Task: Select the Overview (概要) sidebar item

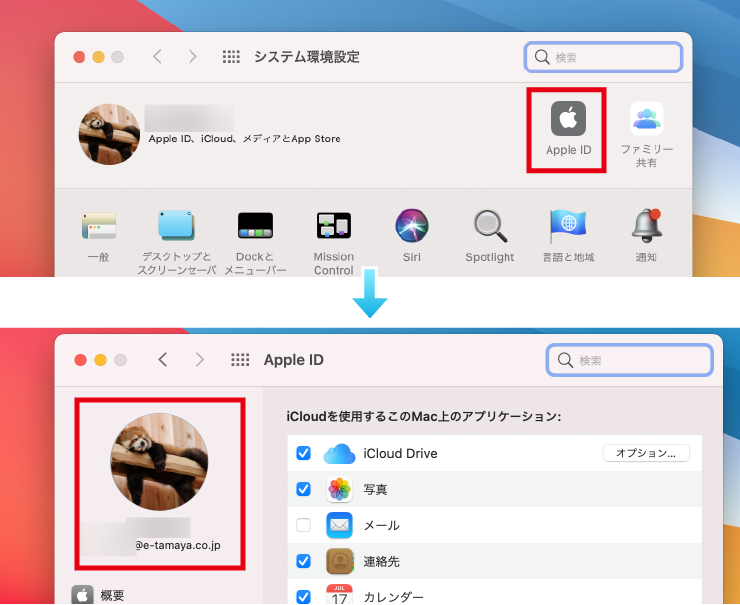Action: [x=98, y=595]
